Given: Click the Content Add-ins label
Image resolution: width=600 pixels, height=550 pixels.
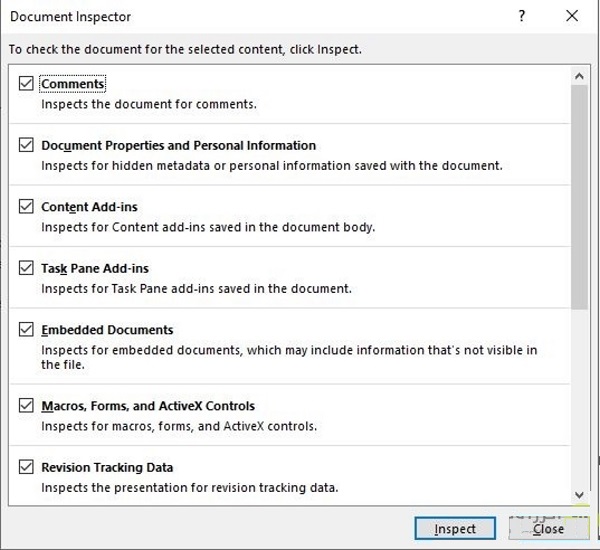Looking at the screenshot, I should click(89, 207).
